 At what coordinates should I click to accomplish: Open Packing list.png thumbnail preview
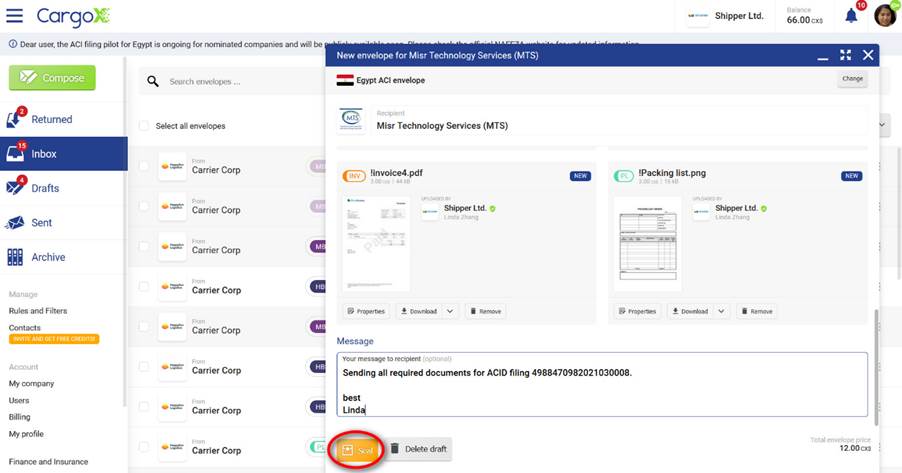(x=648, y=243)
